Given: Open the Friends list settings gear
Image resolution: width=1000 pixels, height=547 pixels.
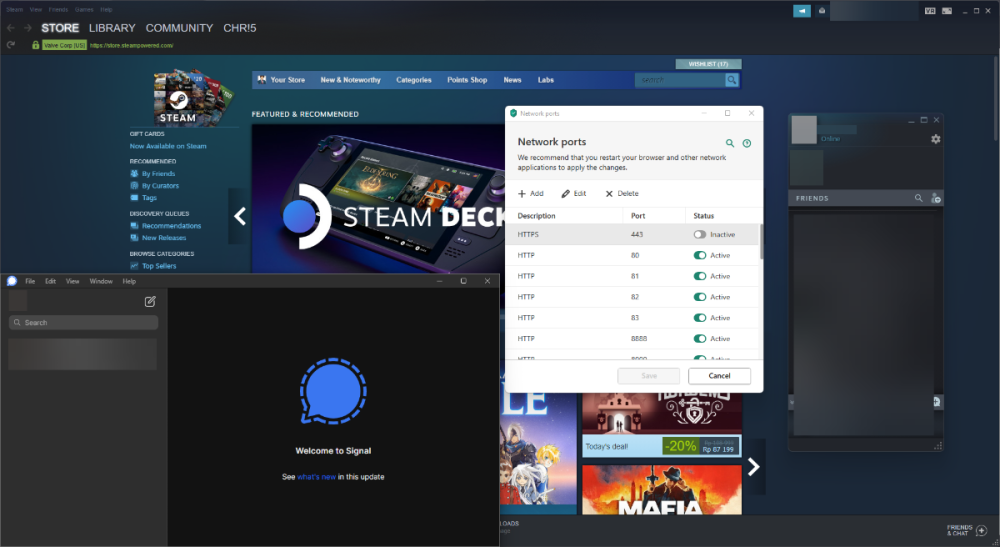Looking at the screenshot, I should pyautogui.click(x=935, y=139).
